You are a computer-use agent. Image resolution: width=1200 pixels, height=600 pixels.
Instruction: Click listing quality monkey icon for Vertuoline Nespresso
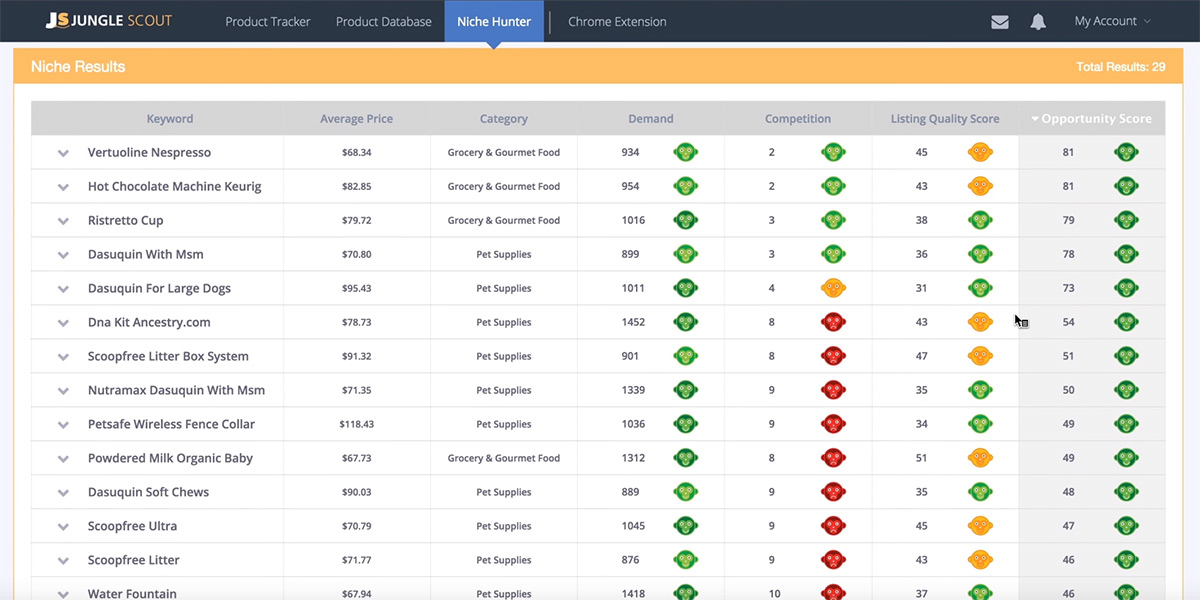coord(980,152)
